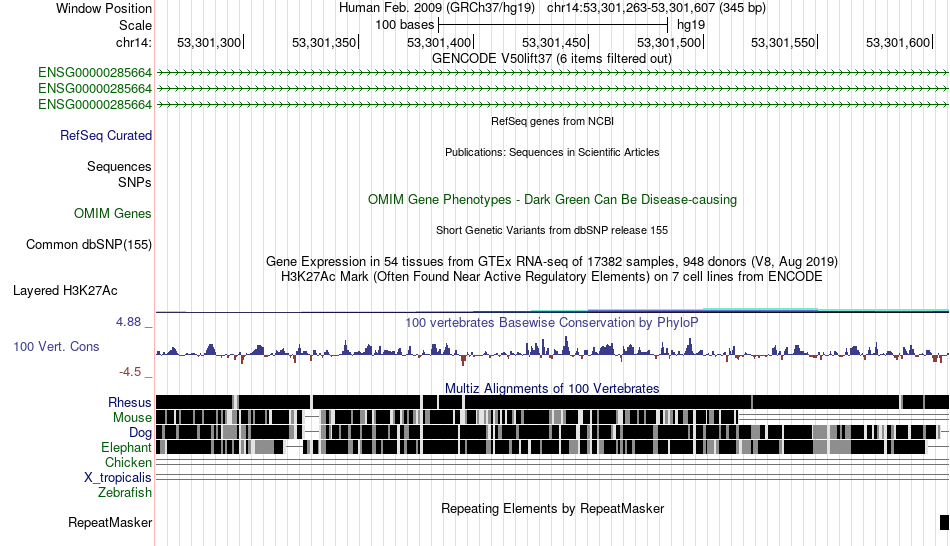Click Repeating Elements by RepeatMasker title
This screenshot has height=546, width=950.
tap(552, 508)
